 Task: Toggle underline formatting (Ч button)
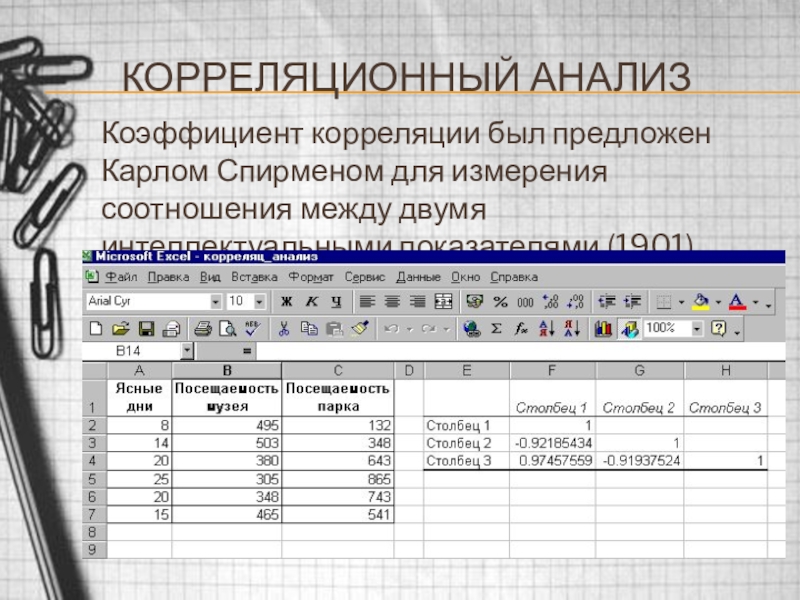pos(336,301)
